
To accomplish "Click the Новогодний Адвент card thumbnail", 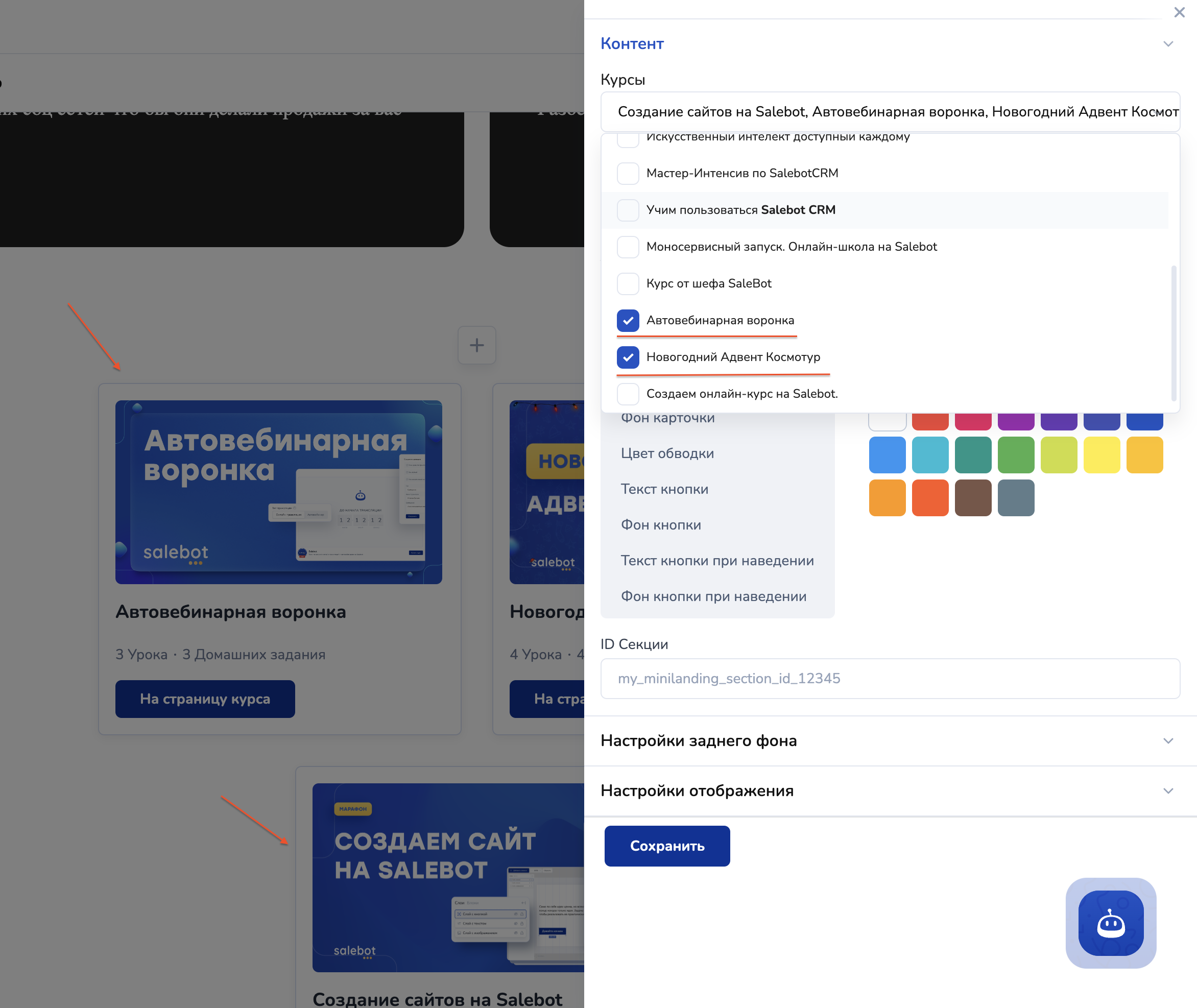I will click(x=547, y=492).
